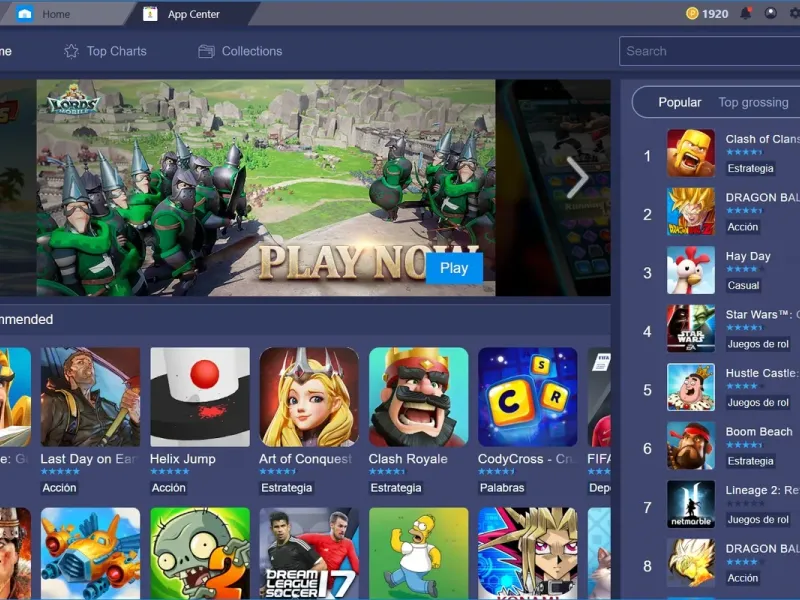The width and height of the screenshot is (800, 600).
Task: Open Plants vs Zombies 2 icon
Action: click(x=200, y=553)
